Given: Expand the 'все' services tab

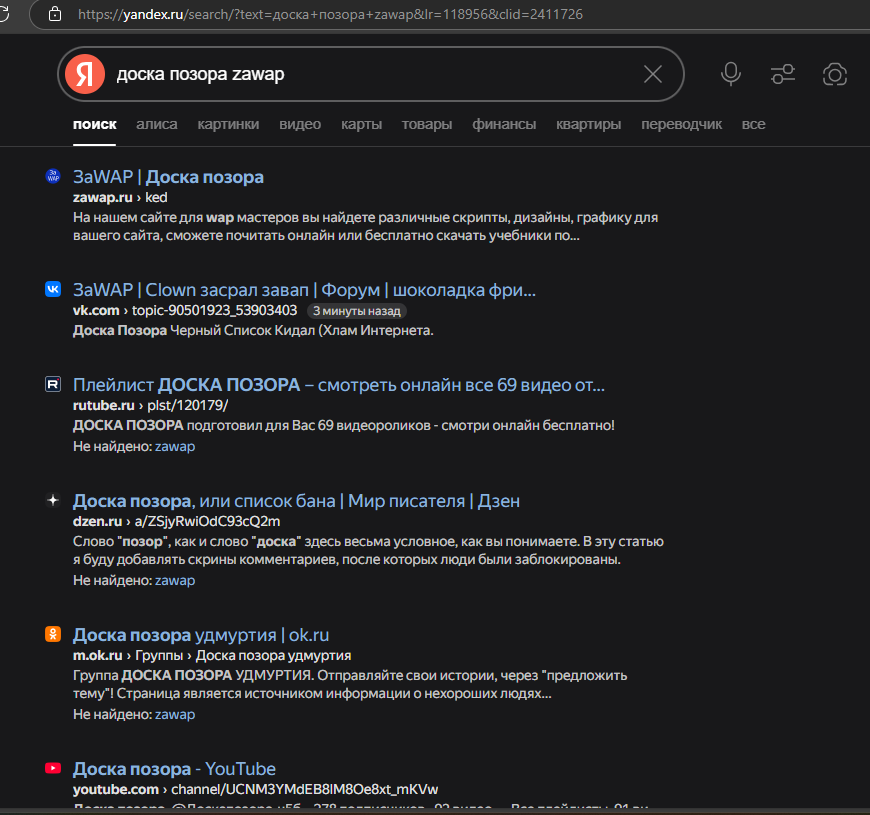Looking at the screenshot, I should click(753, 124).
